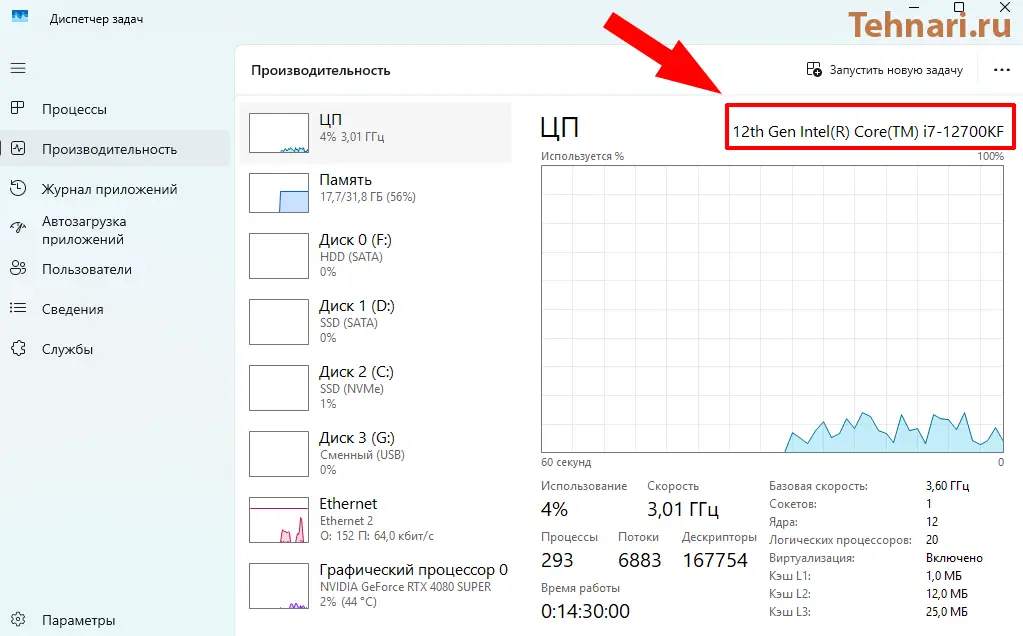Select the Графический процессор 0 graph thumbnail
The width and height of the screenshot is (1023, 636).
coord(279,586)
